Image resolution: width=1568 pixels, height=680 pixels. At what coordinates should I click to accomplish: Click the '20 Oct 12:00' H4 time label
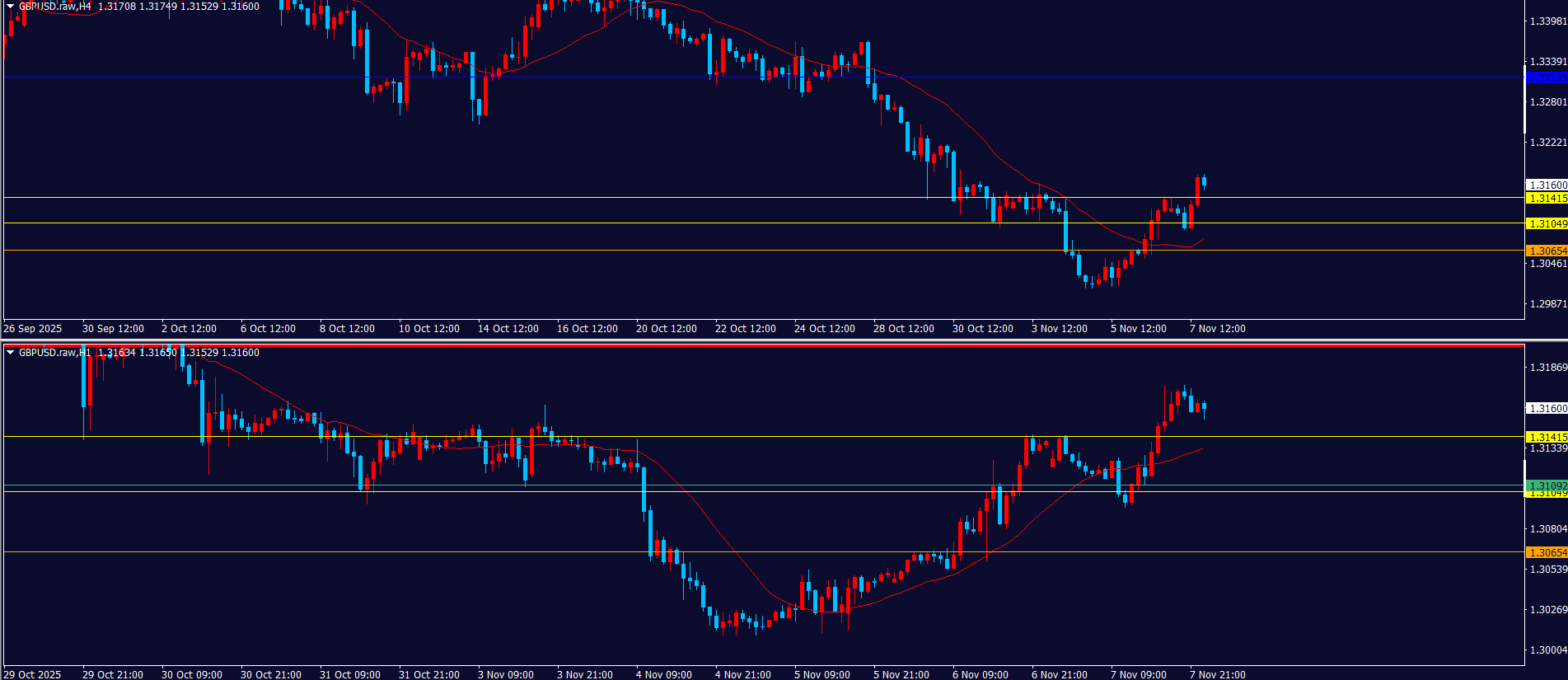[x=666, y=329]
